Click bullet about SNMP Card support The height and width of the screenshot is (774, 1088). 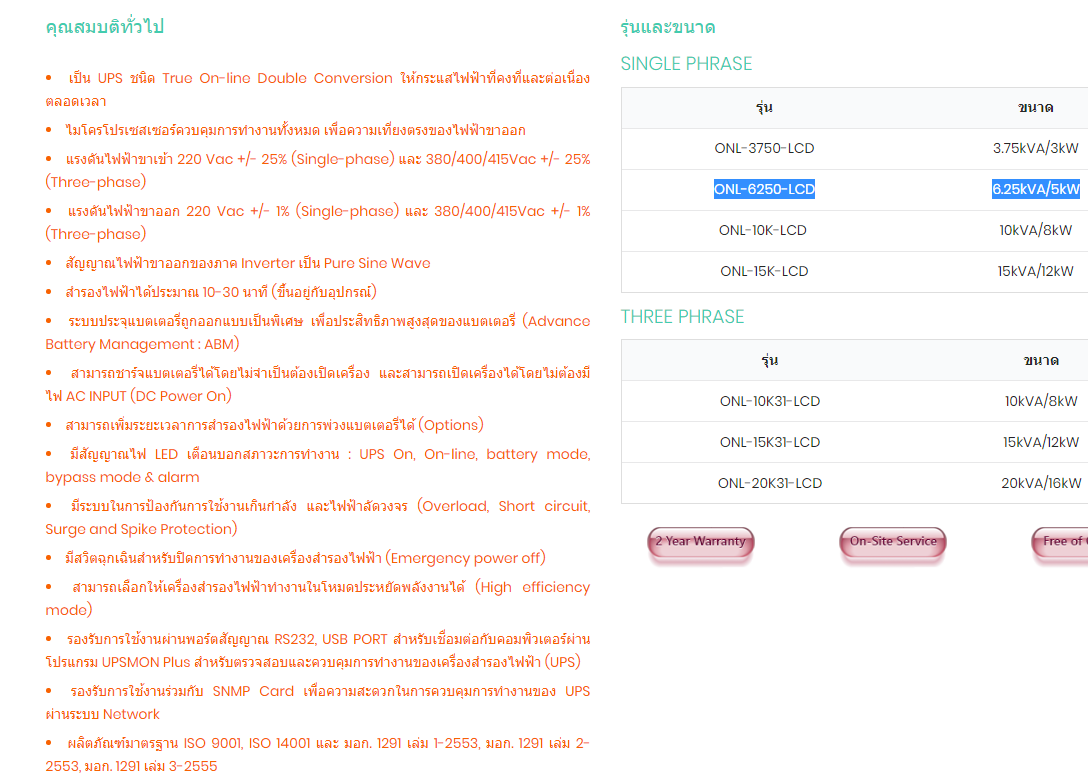pyautogui.click(x=318, y=703)
